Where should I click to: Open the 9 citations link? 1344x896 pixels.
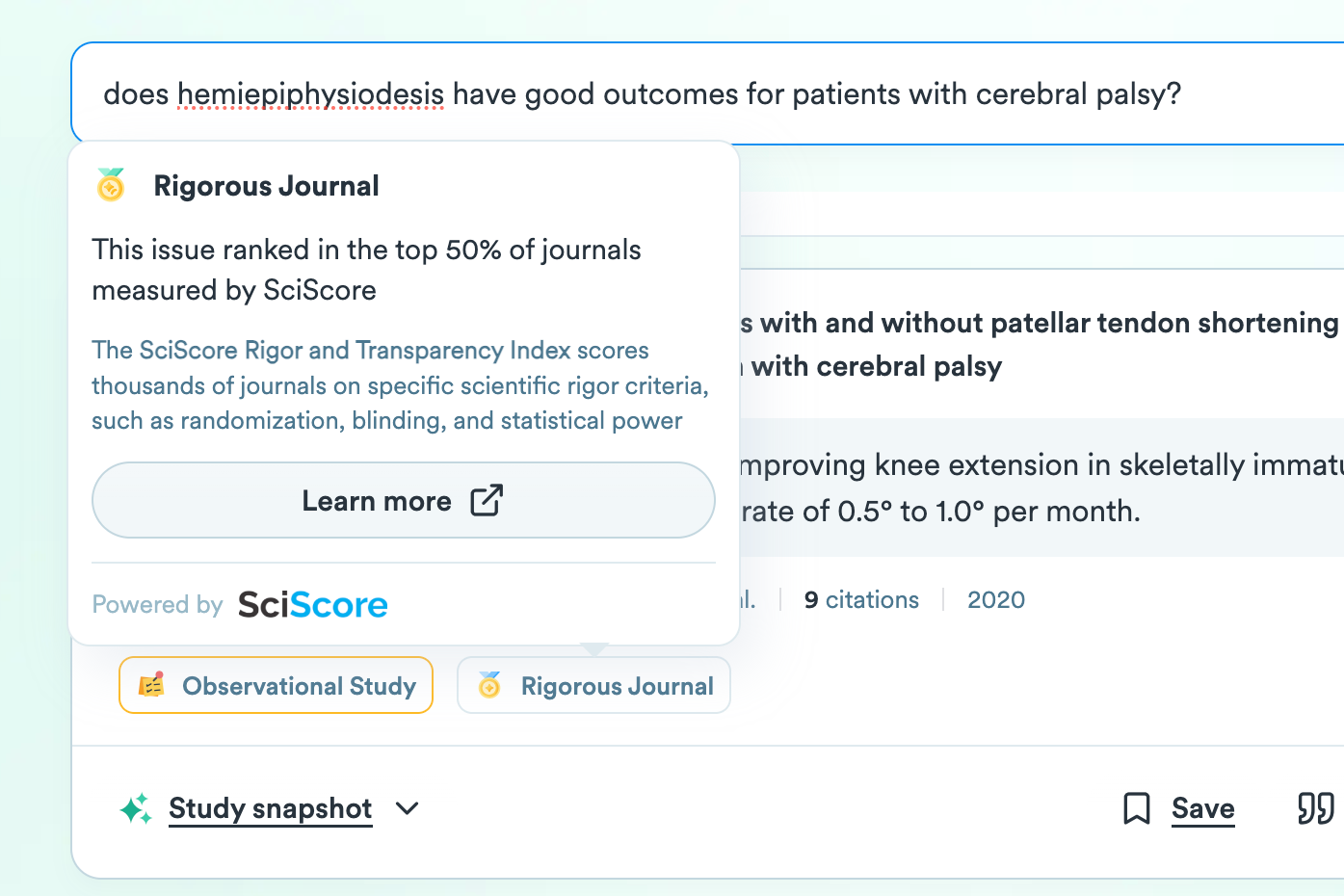861,600
